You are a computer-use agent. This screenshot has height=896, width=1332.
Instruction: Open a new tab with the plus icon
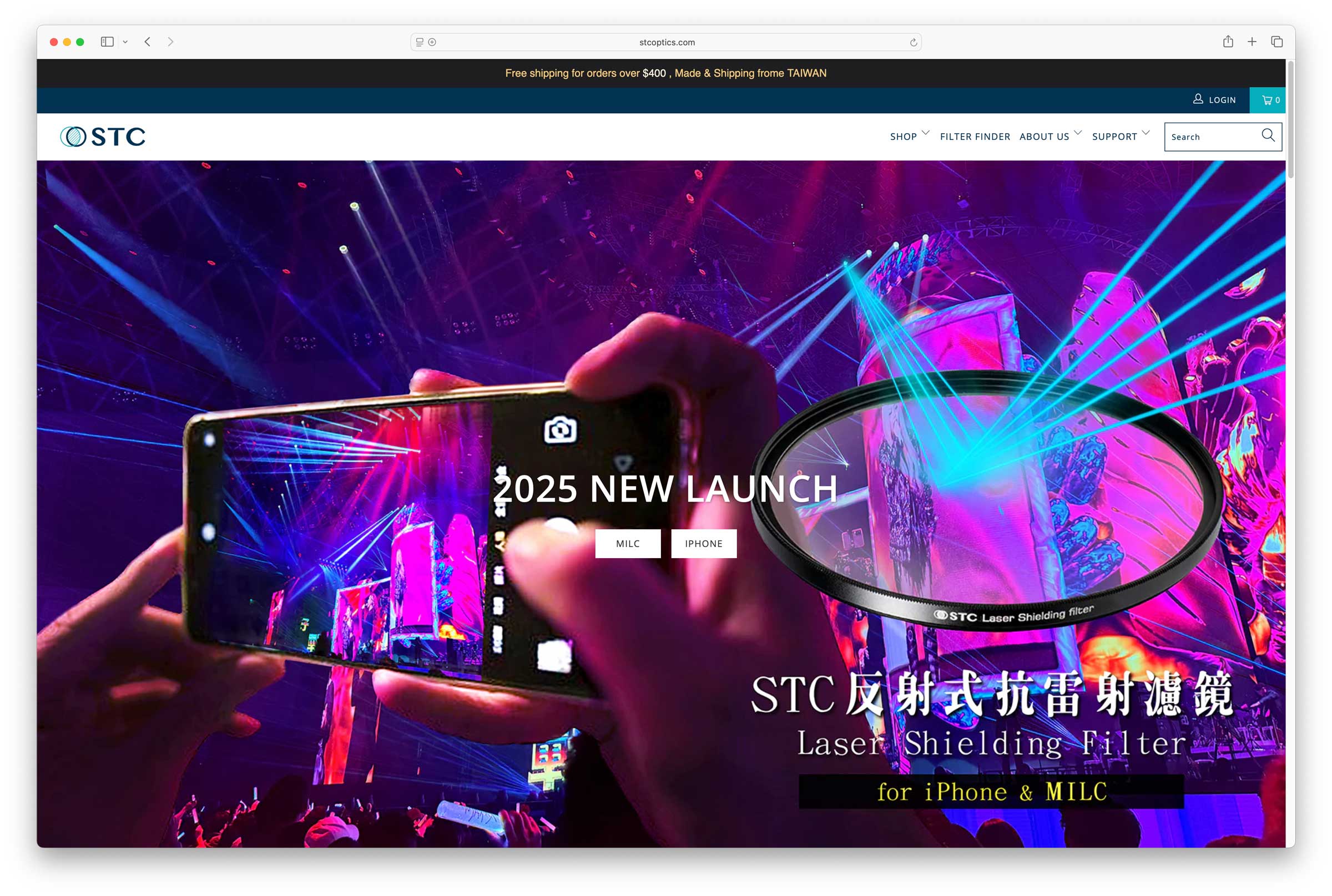click(x=1252, y=42)
